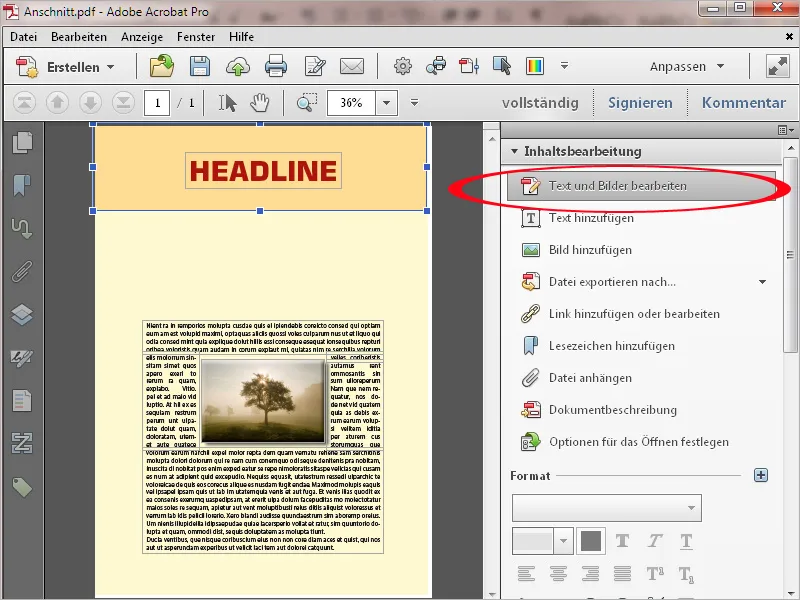This screenshot has height=600, width=800.
Task: Click Dokumentbeschreibung
Action: point(613,410)
